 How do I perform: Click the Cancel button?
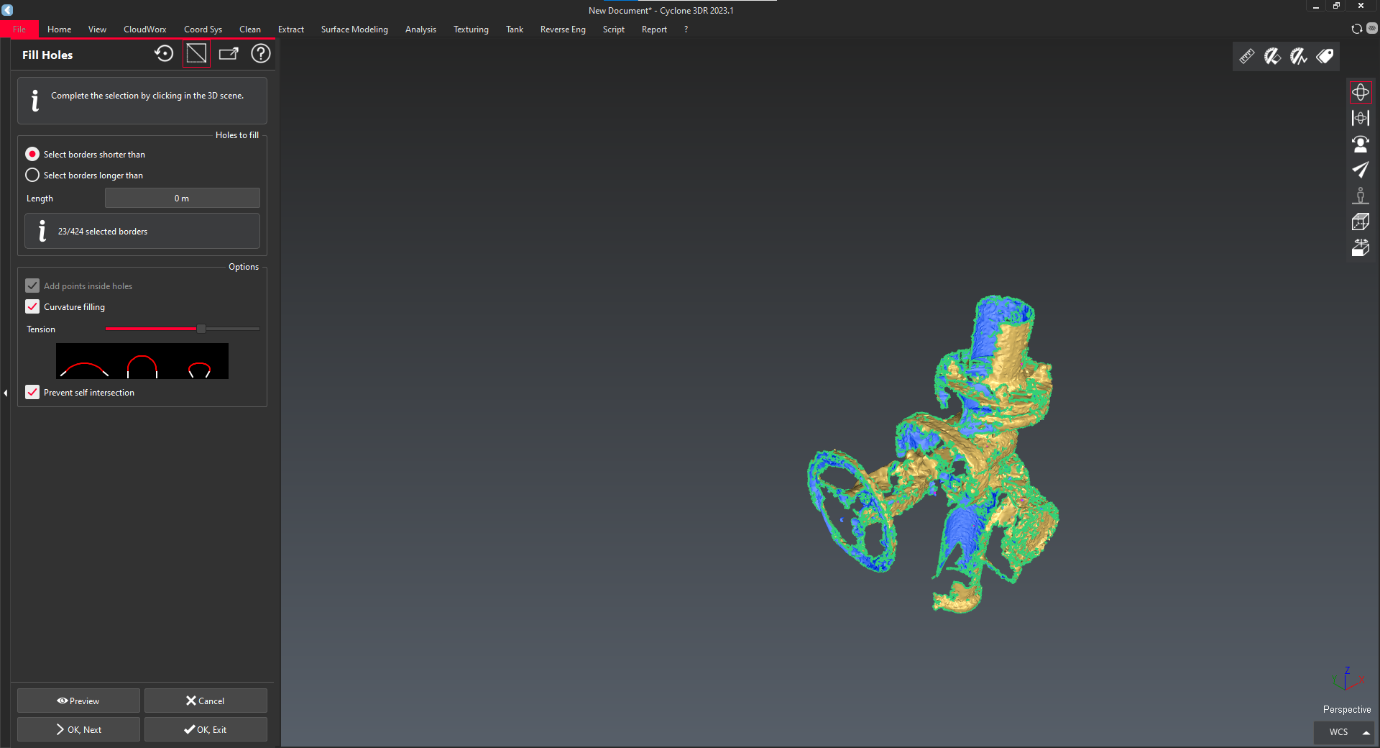click(205, 700)
